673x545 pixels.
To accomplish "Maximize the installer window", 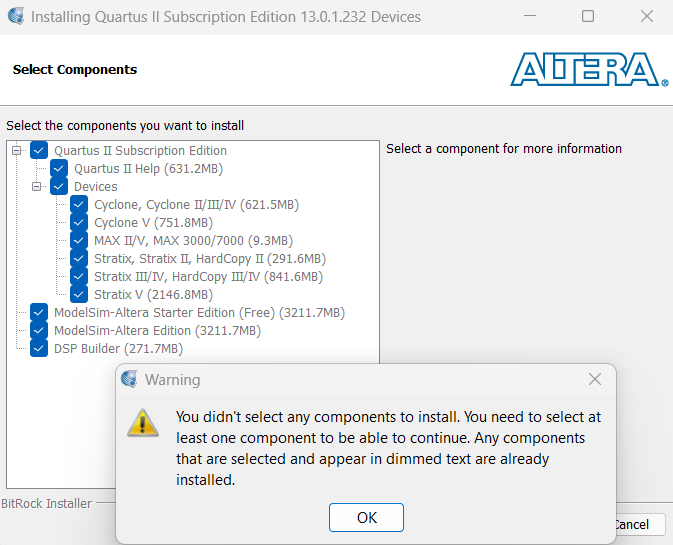I will tap(588, 16).
